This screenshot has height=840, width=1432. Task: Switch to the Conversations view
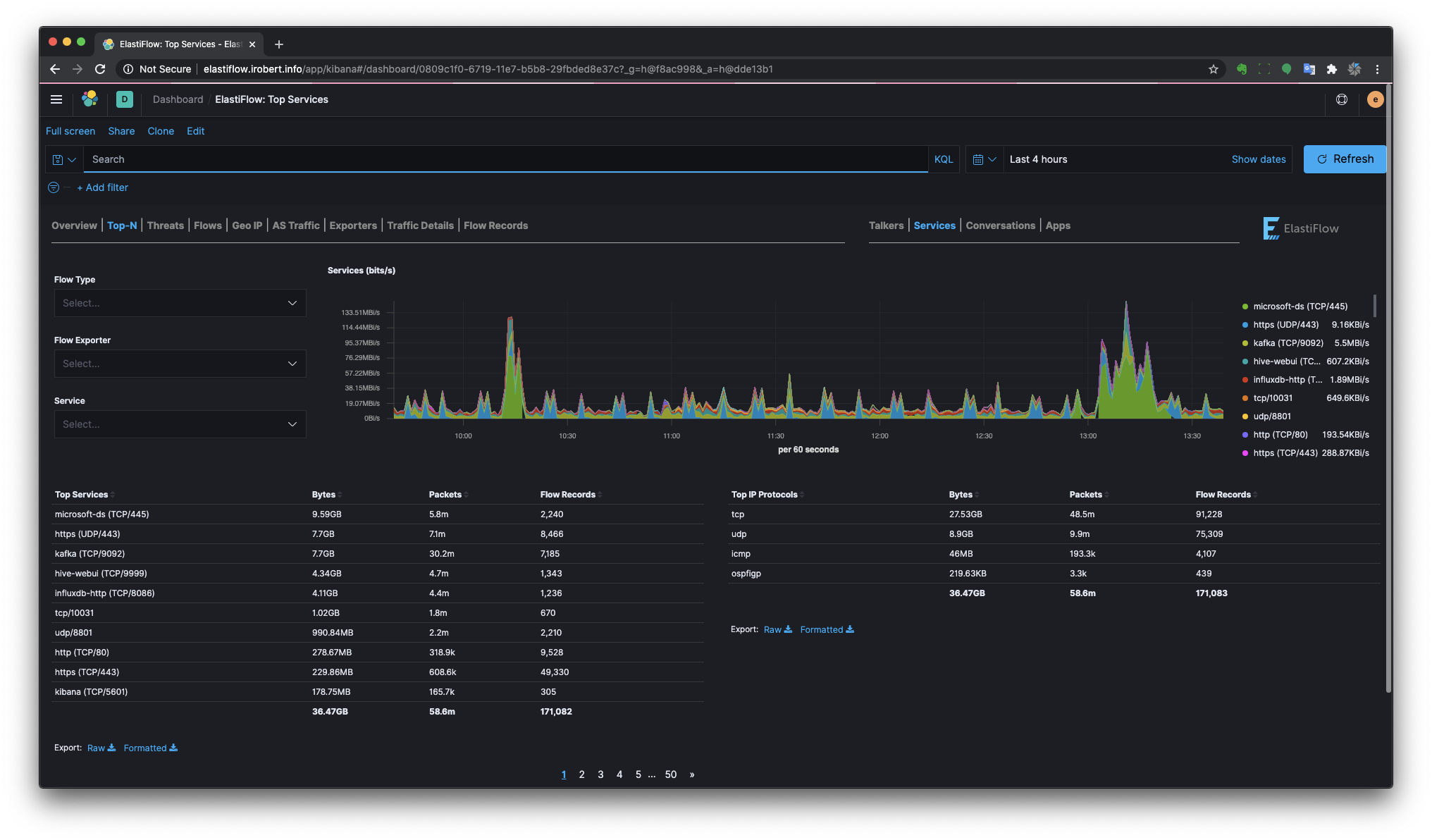1001,226
